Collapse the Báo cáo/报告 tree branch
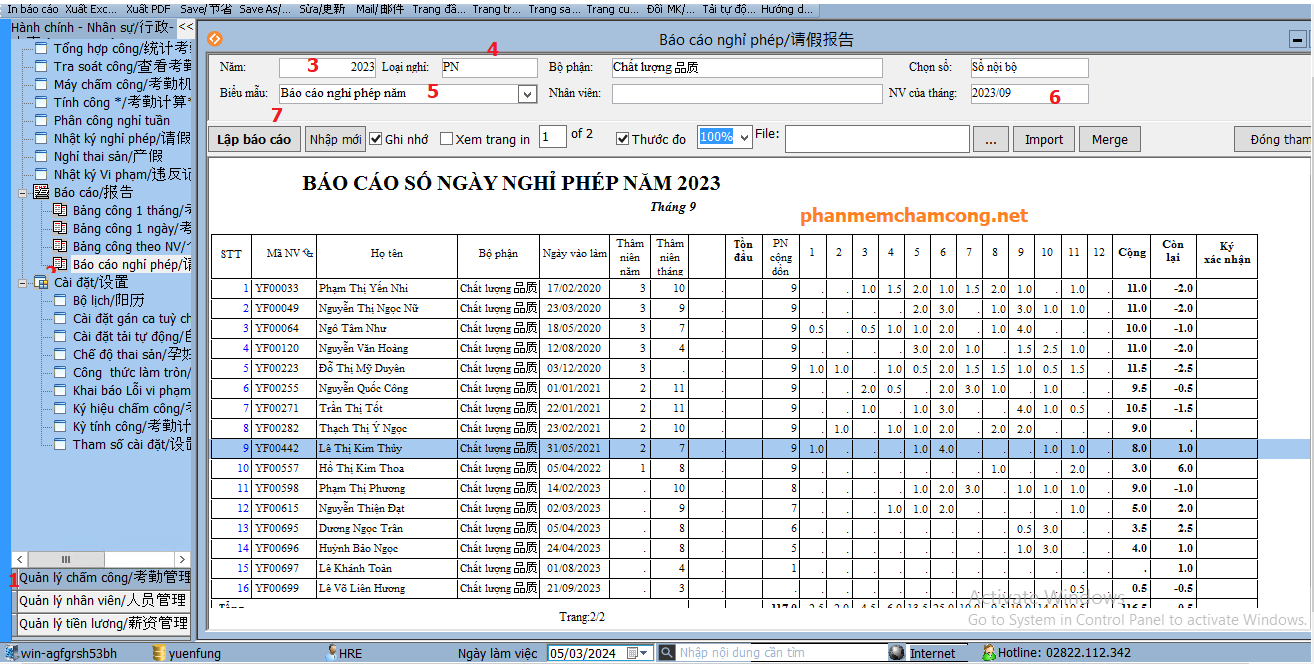Screen dimensions: 1314x664 coord(23,192)
